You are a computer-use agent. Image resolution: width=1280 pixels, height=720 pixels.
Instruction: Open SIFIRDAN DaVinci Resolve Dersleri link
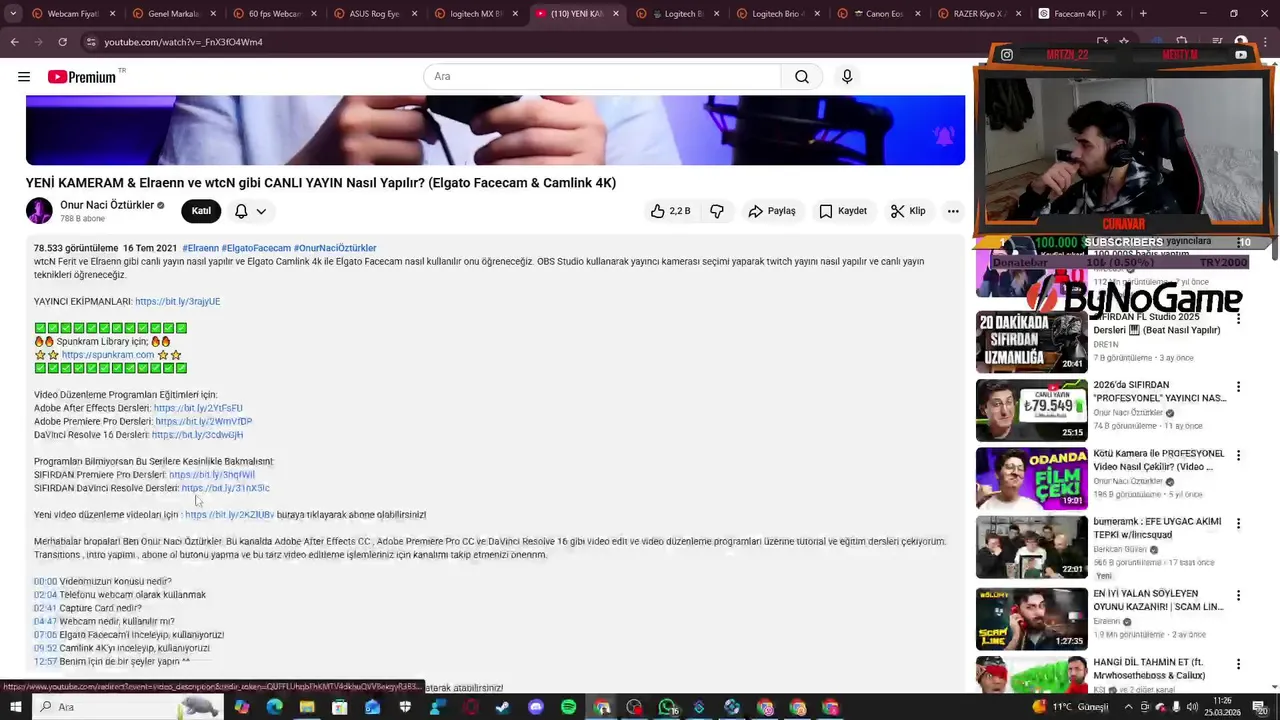coord(225,488)
